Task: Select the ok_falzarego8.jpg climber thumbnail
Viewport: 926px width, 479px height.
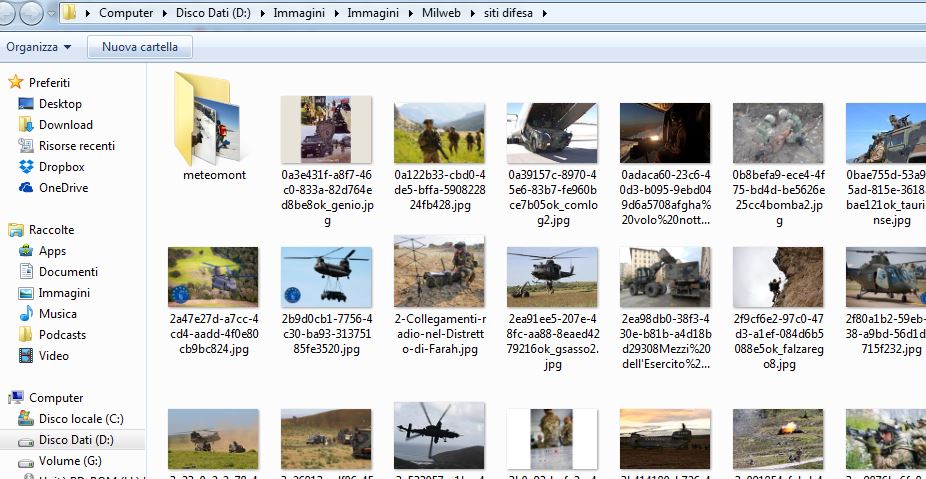Action: pos(778,276)
